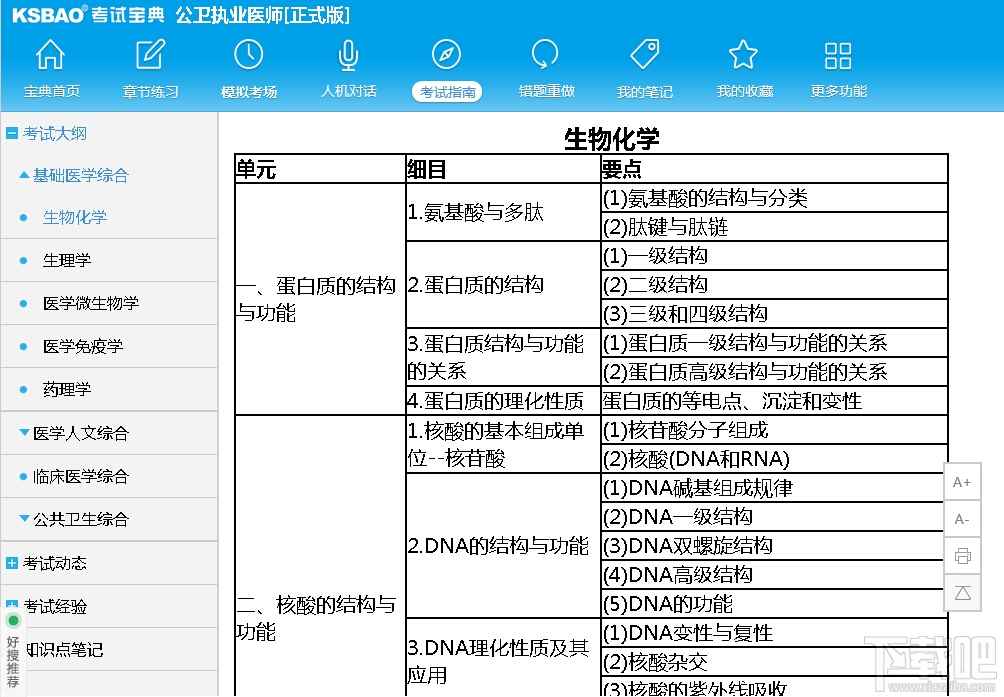
Task: Click cell 2.DNA的结构与功能
Action: pyautogui.click(x=503, y=545)
